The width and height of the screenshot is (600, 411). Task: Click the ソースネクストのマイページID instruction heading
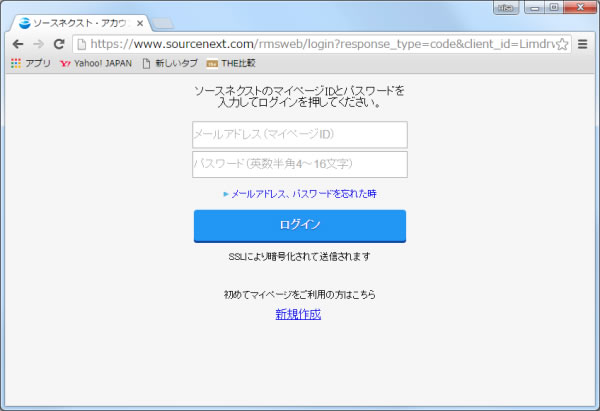(300, 97)
